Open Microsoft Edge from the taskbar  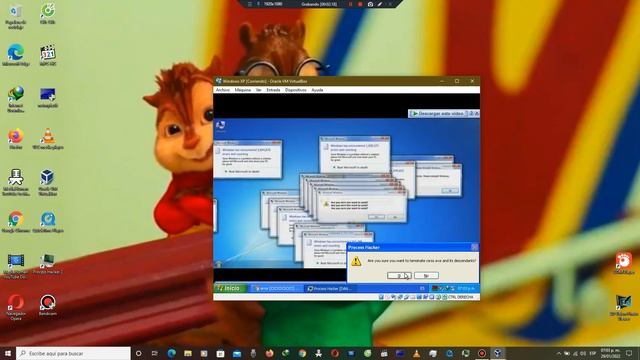coord(171,353)
